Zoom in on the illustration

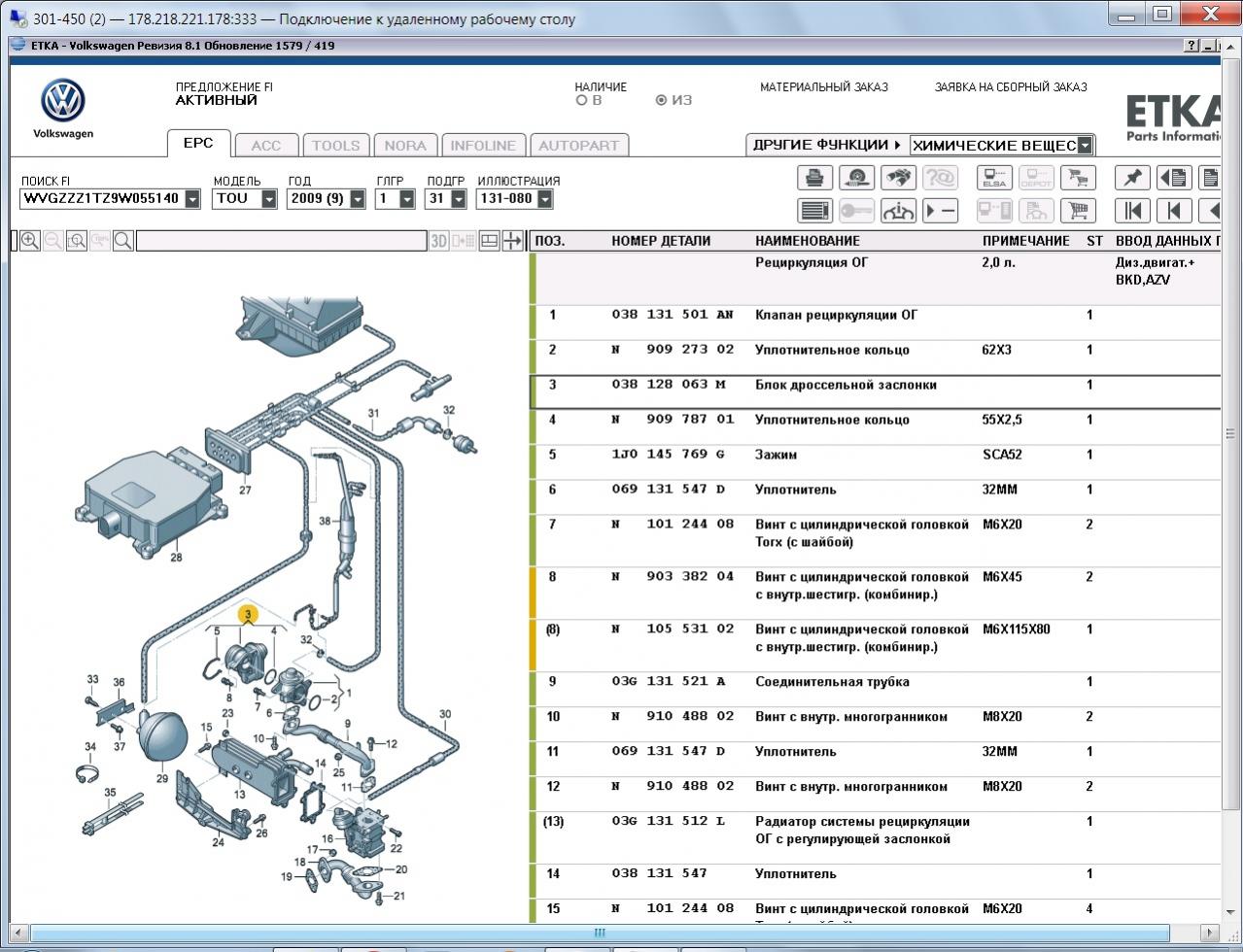30,241
